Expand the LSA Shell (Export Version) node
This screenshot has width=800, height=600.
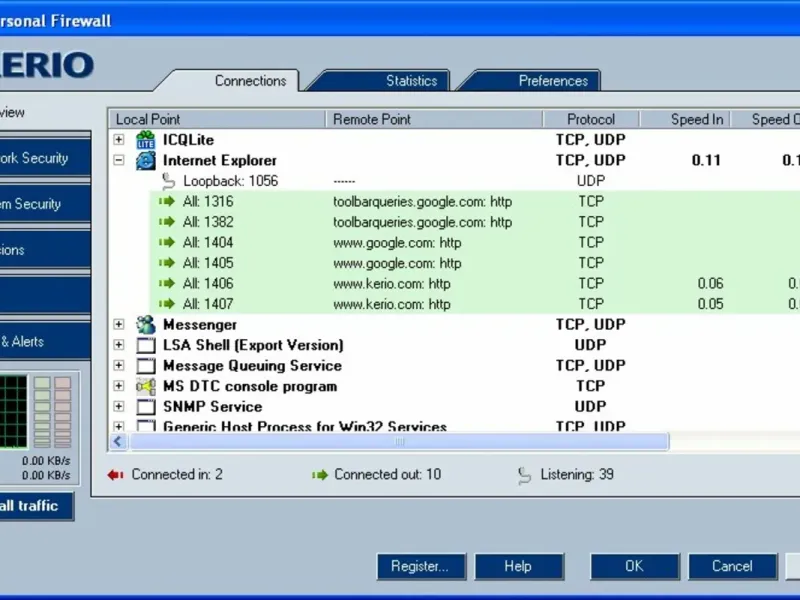pos(119,345)
